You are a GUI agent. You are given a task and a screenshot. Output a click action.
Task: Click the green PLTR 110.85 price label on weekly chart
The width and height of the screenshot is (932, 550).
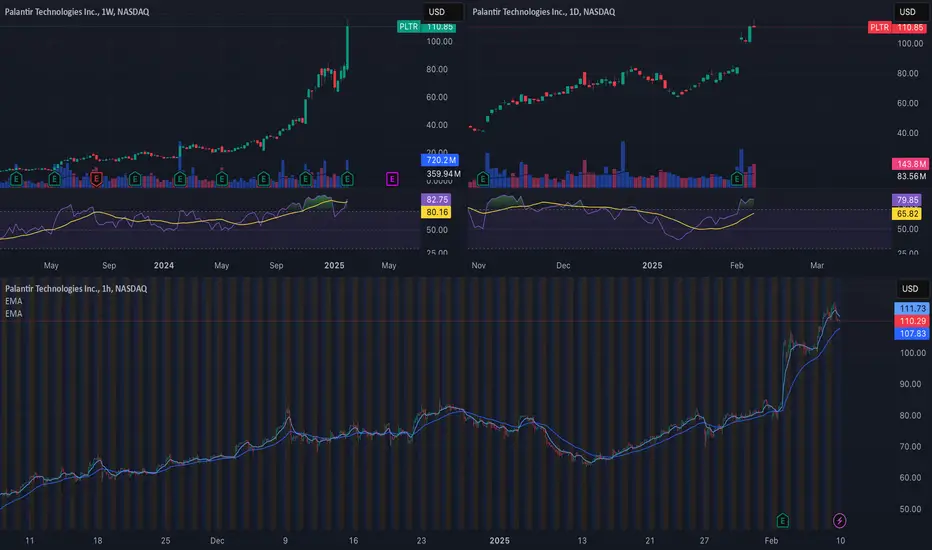coord(427,27)
